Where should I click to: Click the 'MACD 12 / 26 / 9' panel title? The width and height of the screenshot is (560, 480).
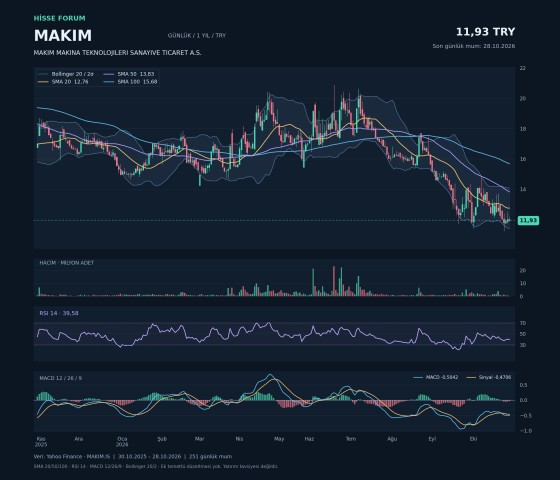coord(60,378)
